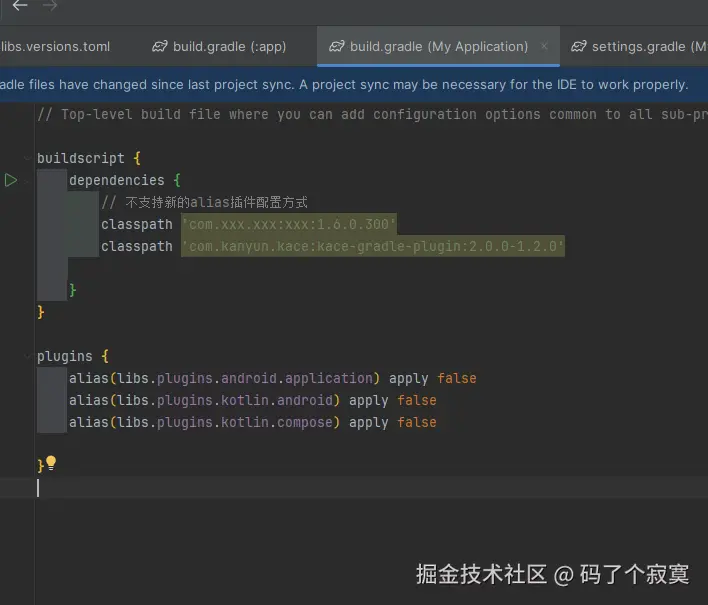
Task: Click Gradle icon on settings.gradle tab
Action: [x=578, y=47]
